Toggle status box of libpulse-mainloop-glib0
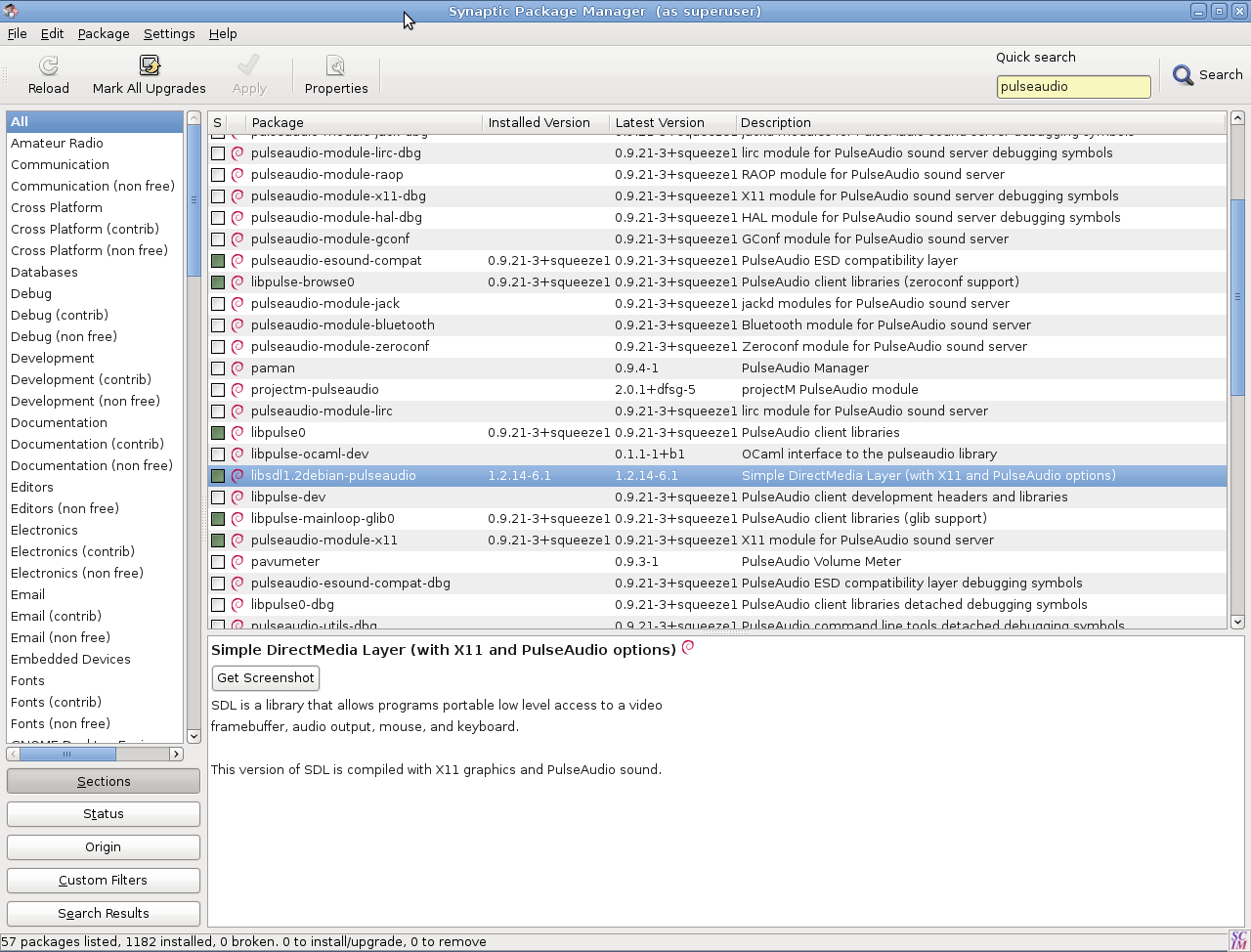 [x=218, y=519]
